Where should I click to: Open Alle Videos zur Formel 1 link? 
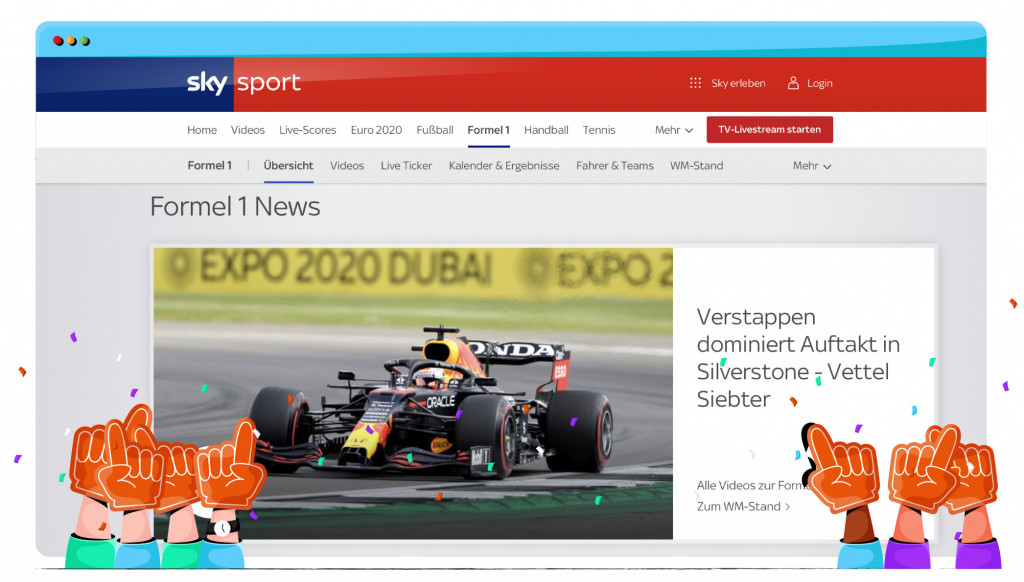[x=753, y=485]
